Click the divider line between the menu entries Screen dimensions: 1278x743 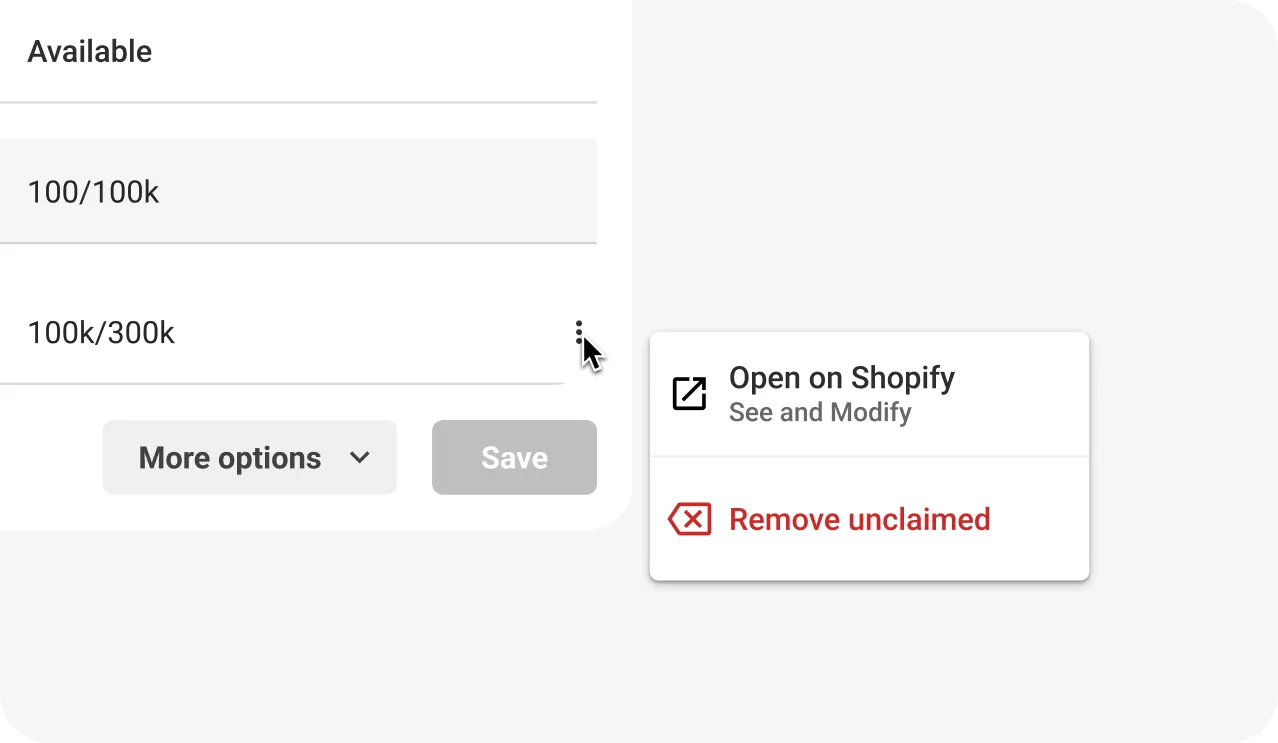[868, 457]
